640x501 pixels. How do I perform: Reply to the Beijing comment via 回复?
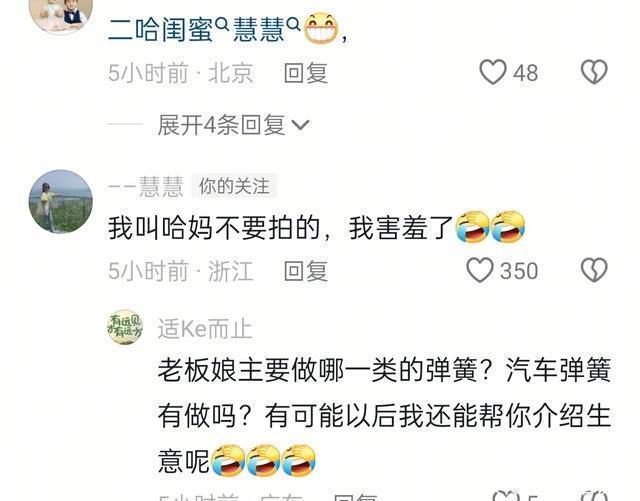click(306, 73)
